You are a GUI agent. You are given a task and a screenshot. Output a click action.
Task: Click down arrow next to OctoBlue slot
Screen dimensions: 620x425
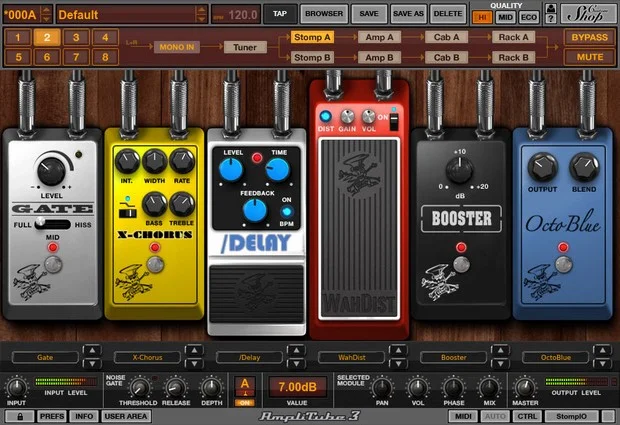pos(602,364)
